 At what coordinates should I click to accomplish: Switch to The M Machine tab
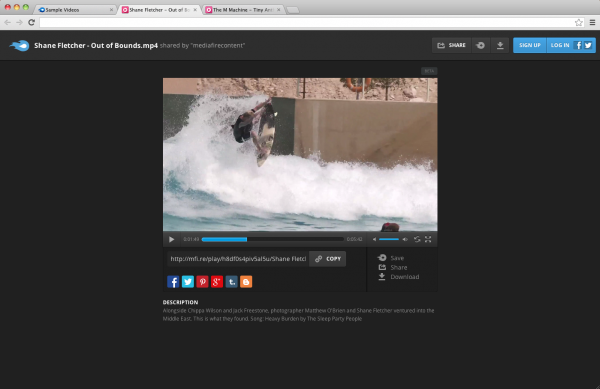(243, 10)
